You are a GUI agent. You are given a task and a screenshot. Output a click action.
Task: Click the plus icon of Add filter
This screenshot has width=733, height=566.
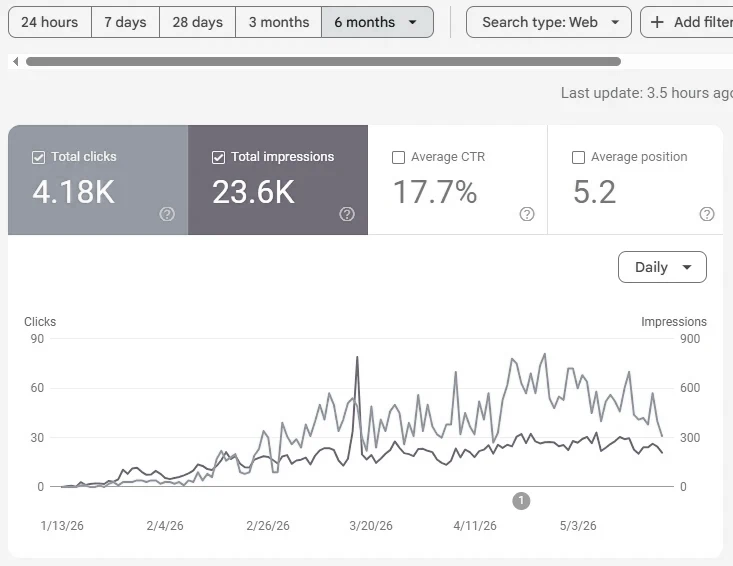coord(657,22)
